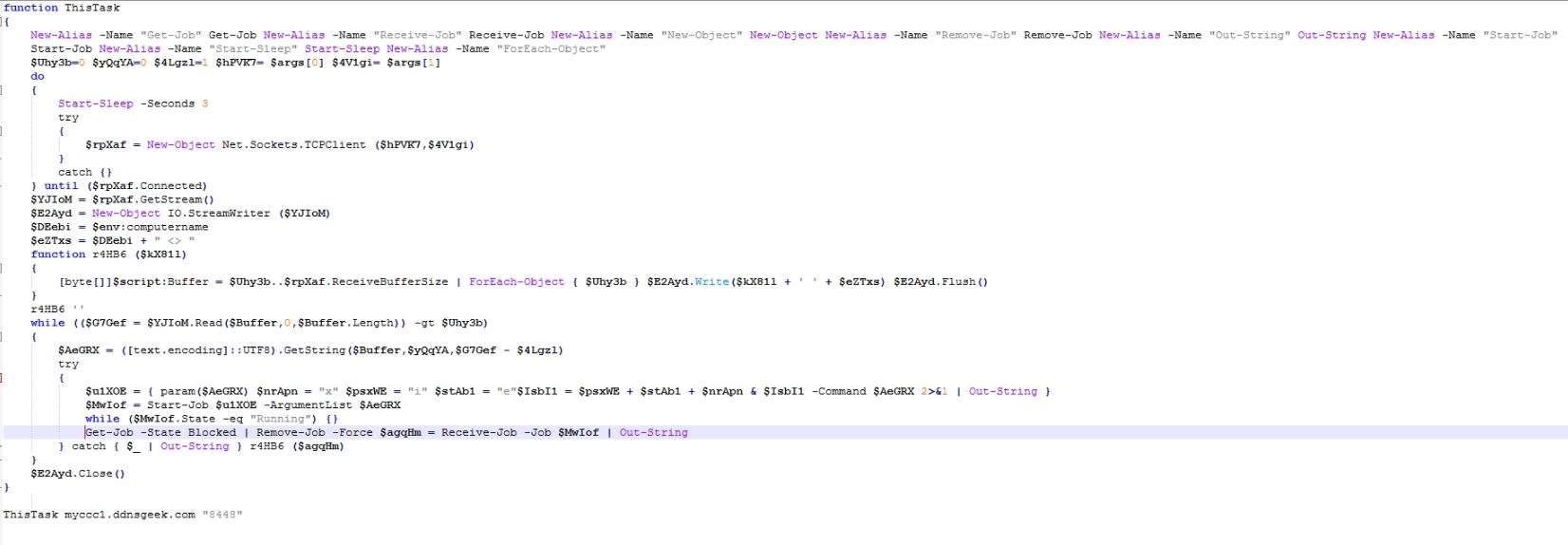Click the 2>&1 redirection
Viewport: 1568px width, 545px height.
coord(934,391)
